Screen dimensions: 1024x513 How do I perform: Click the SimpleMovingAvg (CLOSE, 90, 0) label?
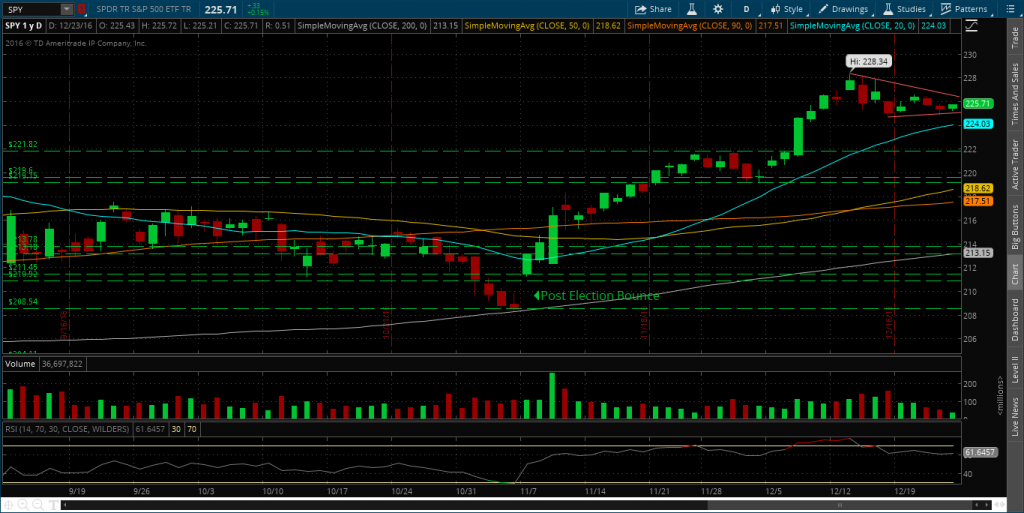click(689, 25)
